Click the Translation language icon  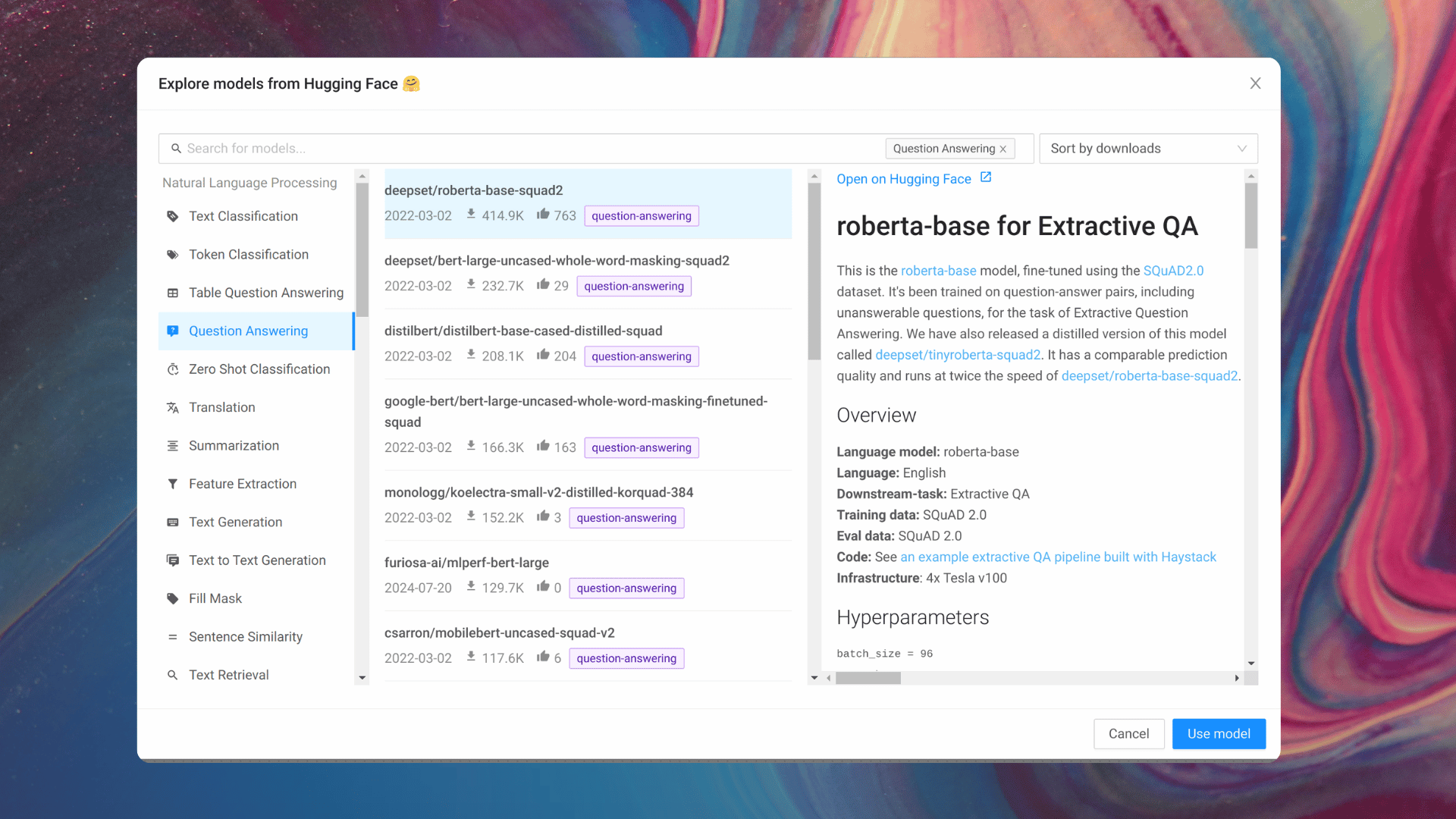coord(173,408)
